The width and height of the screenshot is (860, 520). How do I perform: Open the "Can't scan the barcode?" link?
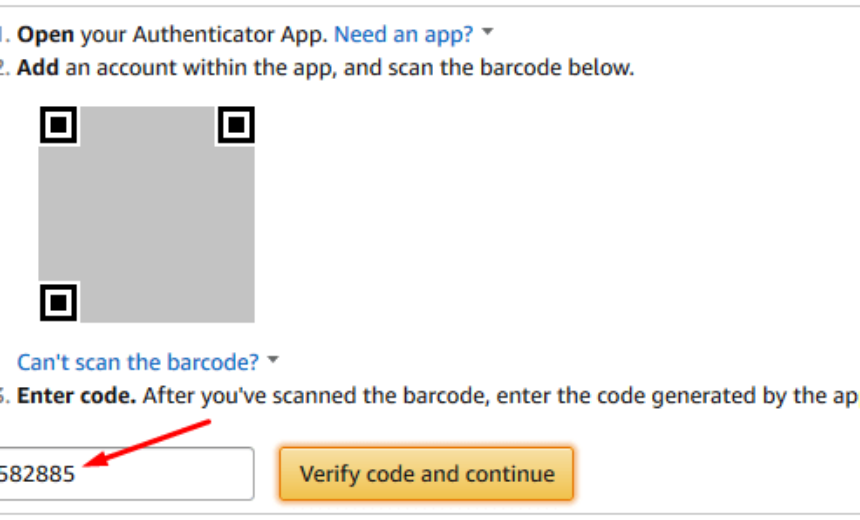pos(138,361)
